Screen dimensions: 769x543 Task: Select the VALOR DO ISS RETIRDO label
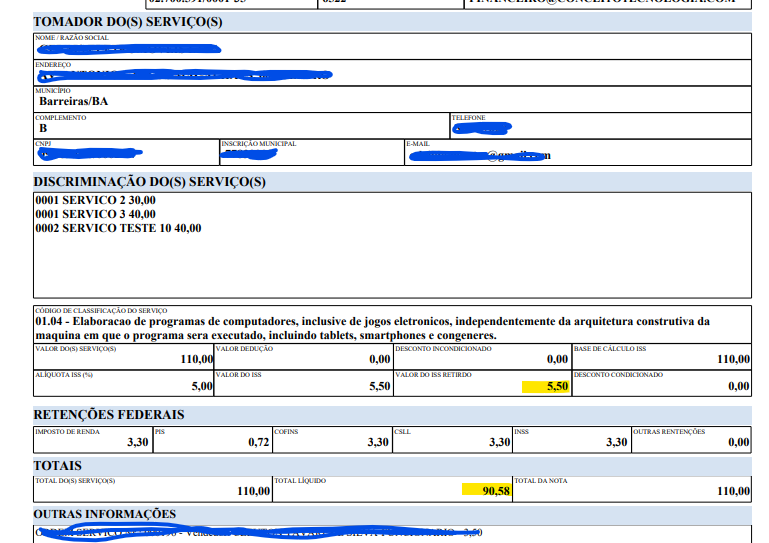coord(434,375)
